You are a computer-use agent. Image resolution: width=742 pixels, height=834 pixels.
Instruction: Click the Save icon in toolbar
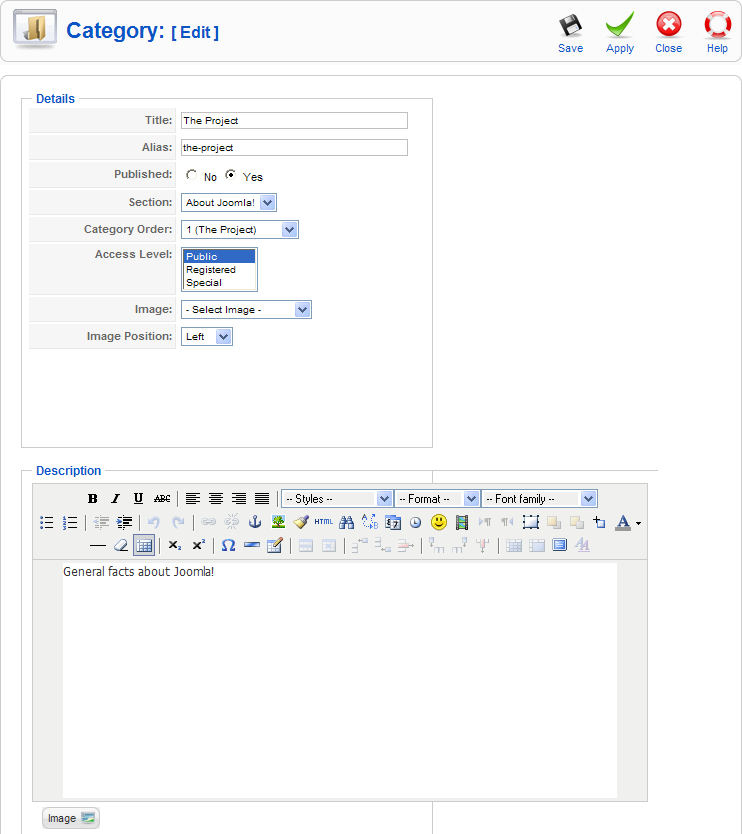pos(570,31)
